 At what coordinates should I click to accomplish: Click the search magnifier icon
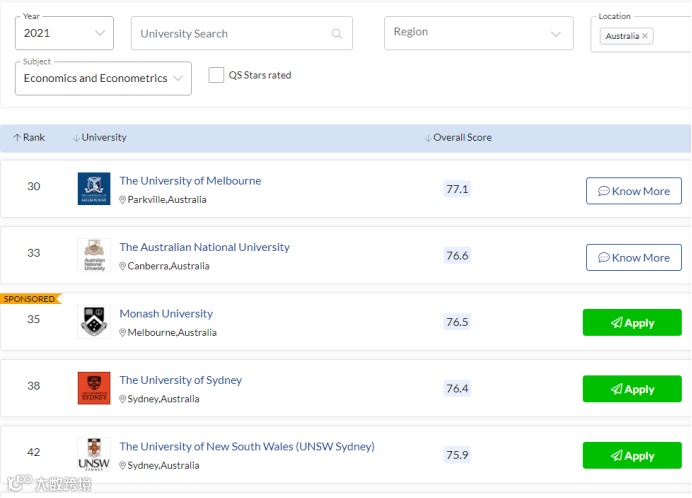tap(337, 34)
